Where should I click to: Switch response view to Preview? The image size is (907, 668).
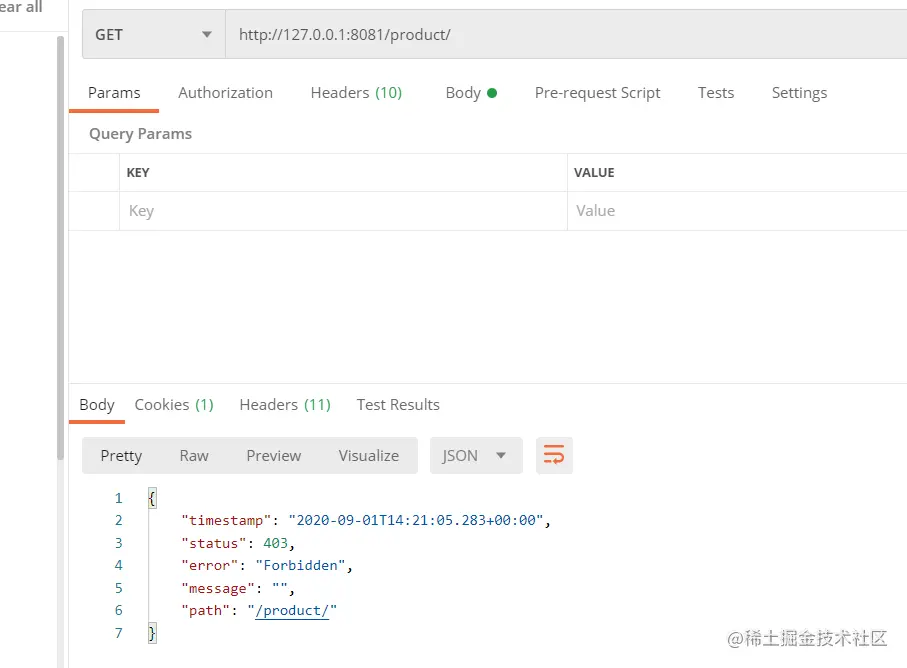[273, 456]
